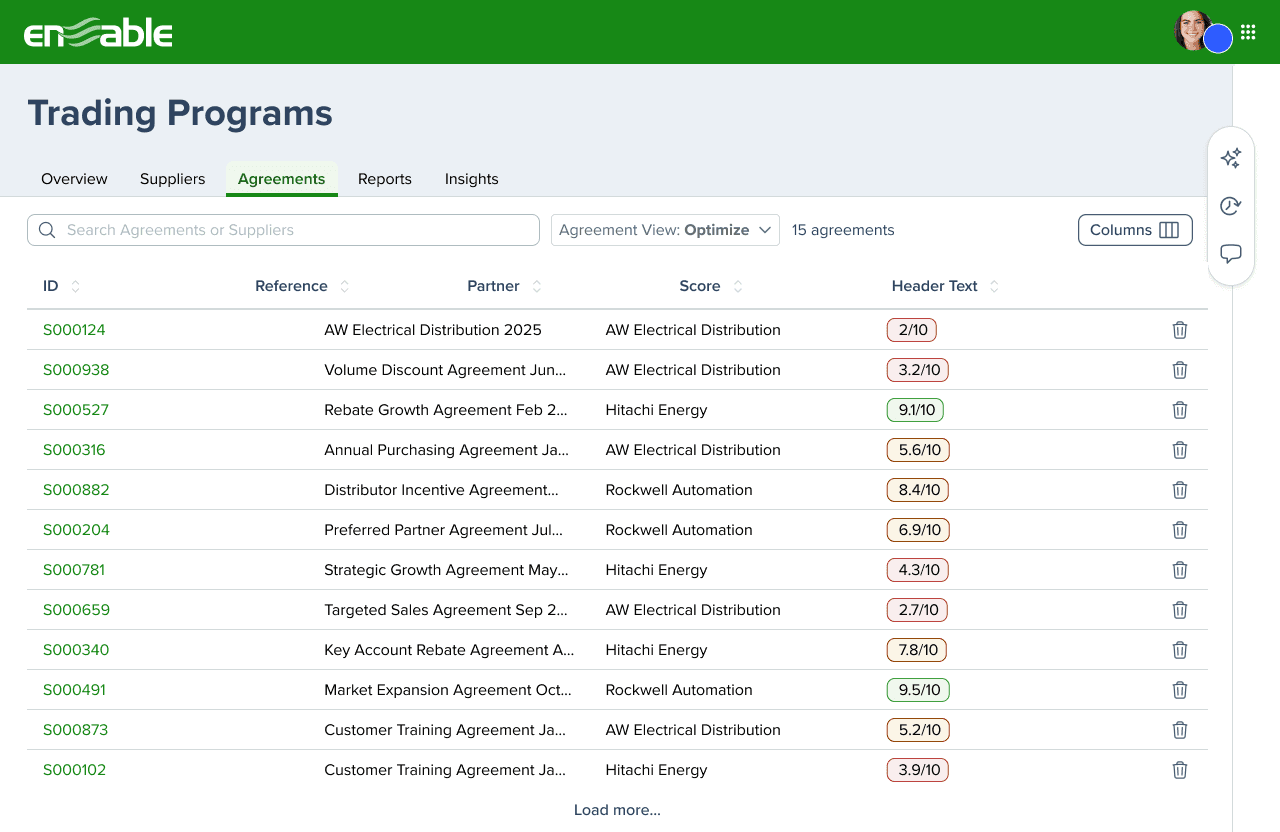The width and height of the screenshot is (1280, 832).
Task: Switch to the Reports tab
Action: (385, 179)
